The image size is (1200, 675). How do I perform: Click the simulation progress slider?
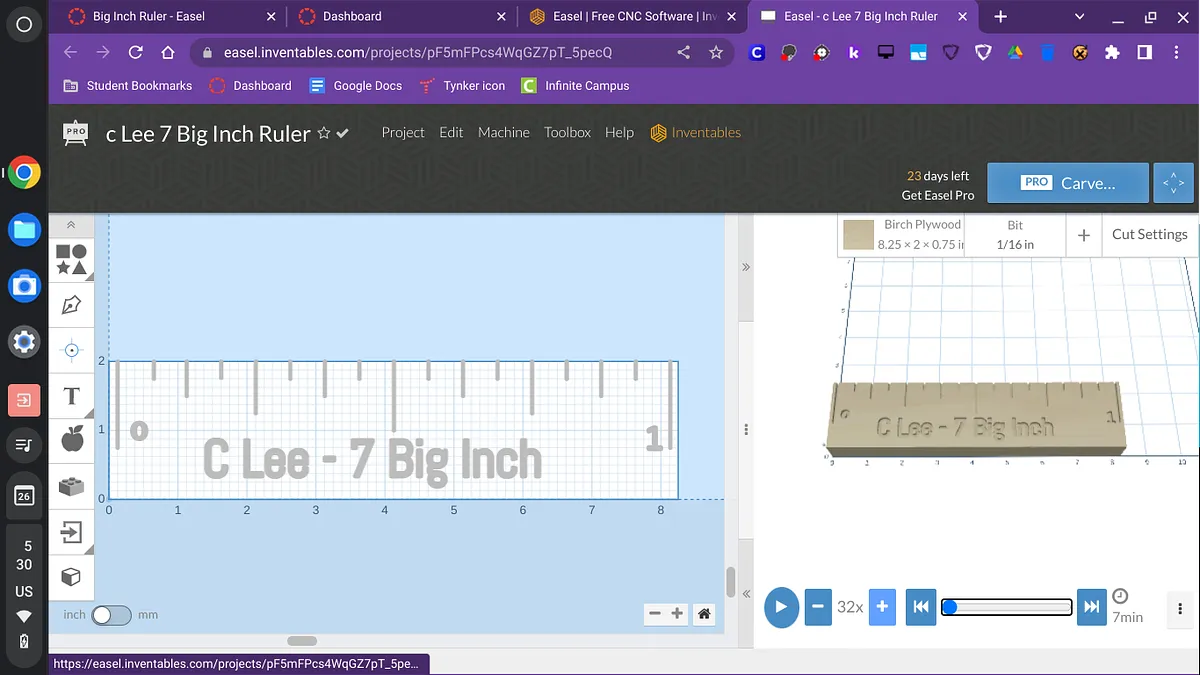click(x=1006, y=607)
